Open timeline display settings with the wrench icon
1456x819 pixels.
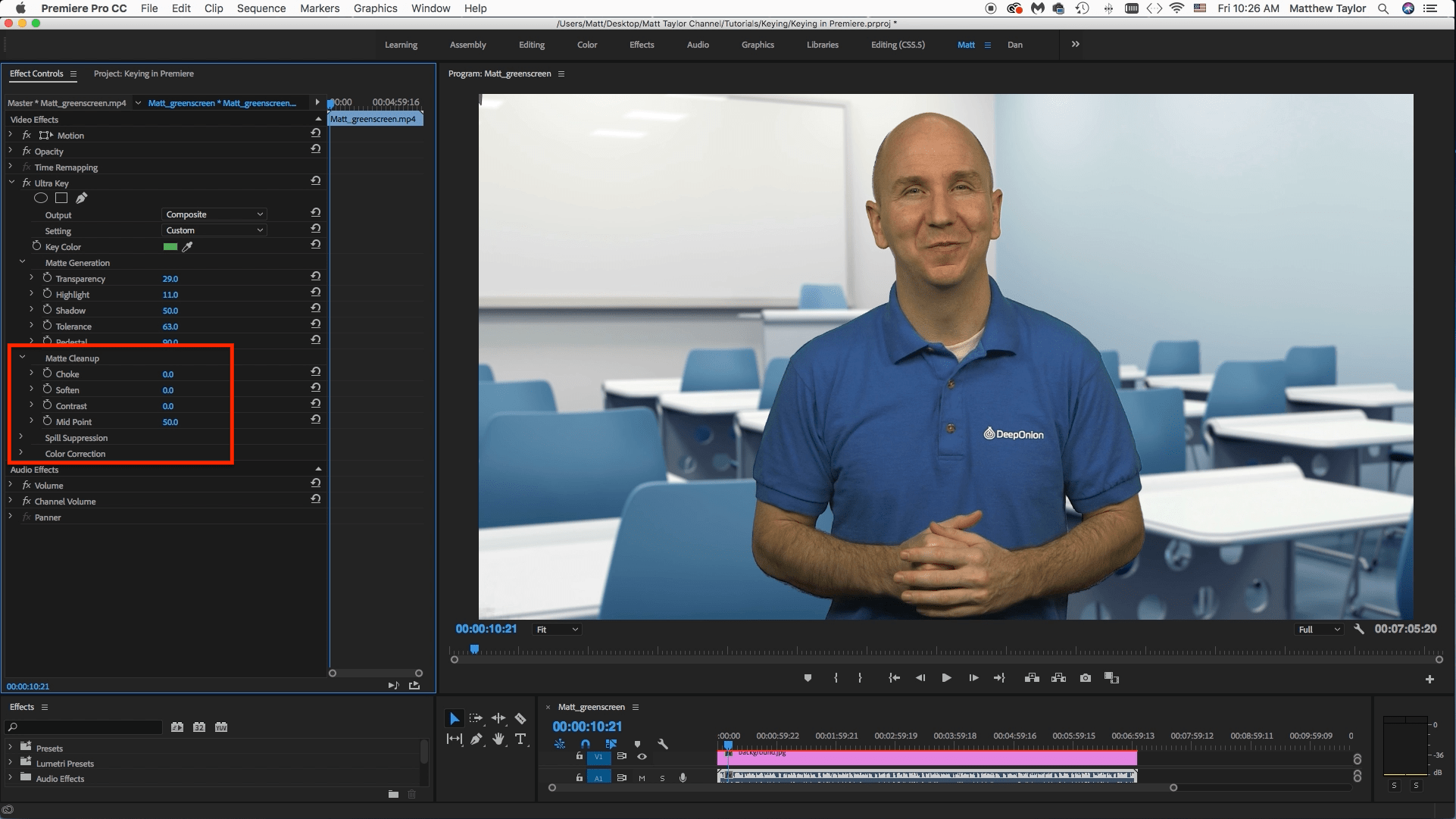[662, 745]
